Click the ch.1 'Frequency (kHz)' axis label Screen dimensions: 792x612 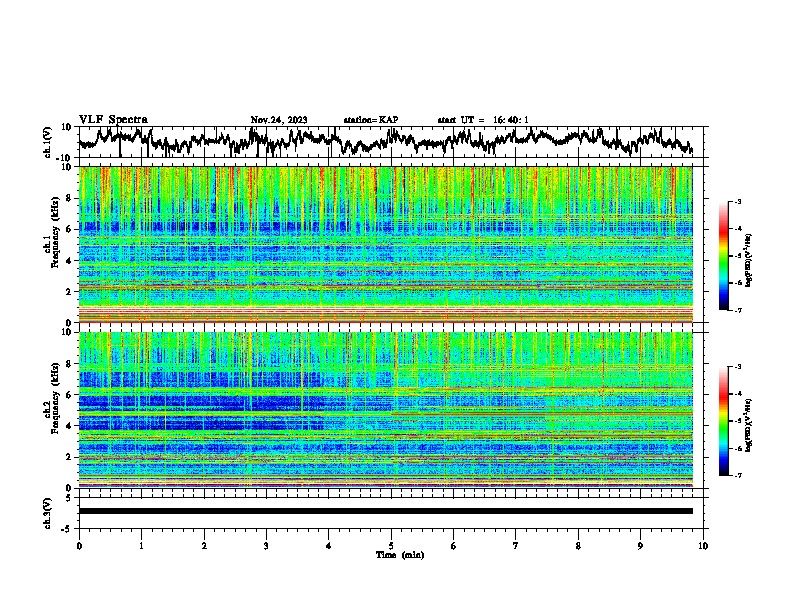[55, 233]
